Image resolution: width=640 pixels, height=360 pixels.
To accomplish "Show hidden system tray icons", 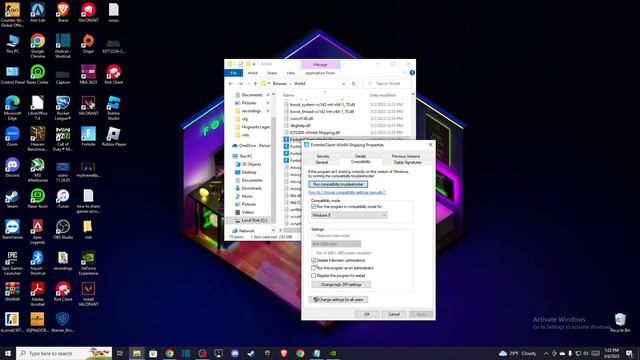I will click(546, 353).
